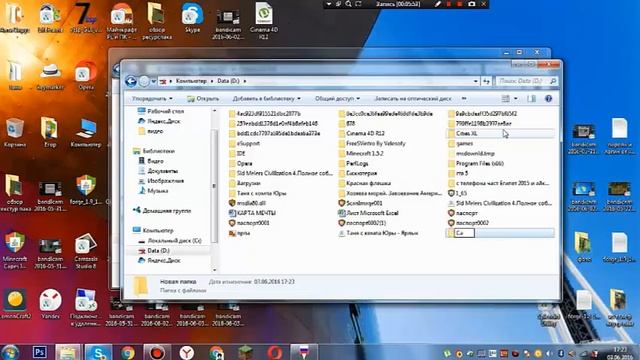Select Музыка library

pyautogui.click(x=153, y=191)
